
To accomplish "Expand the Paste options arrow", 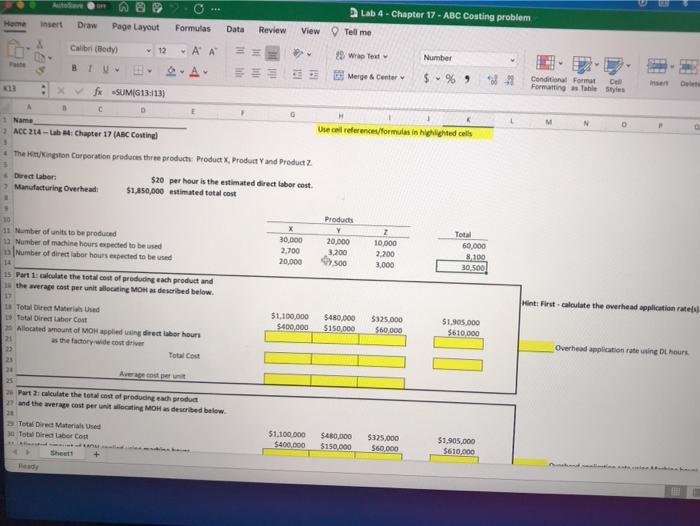I will click(x=28, y=48).
